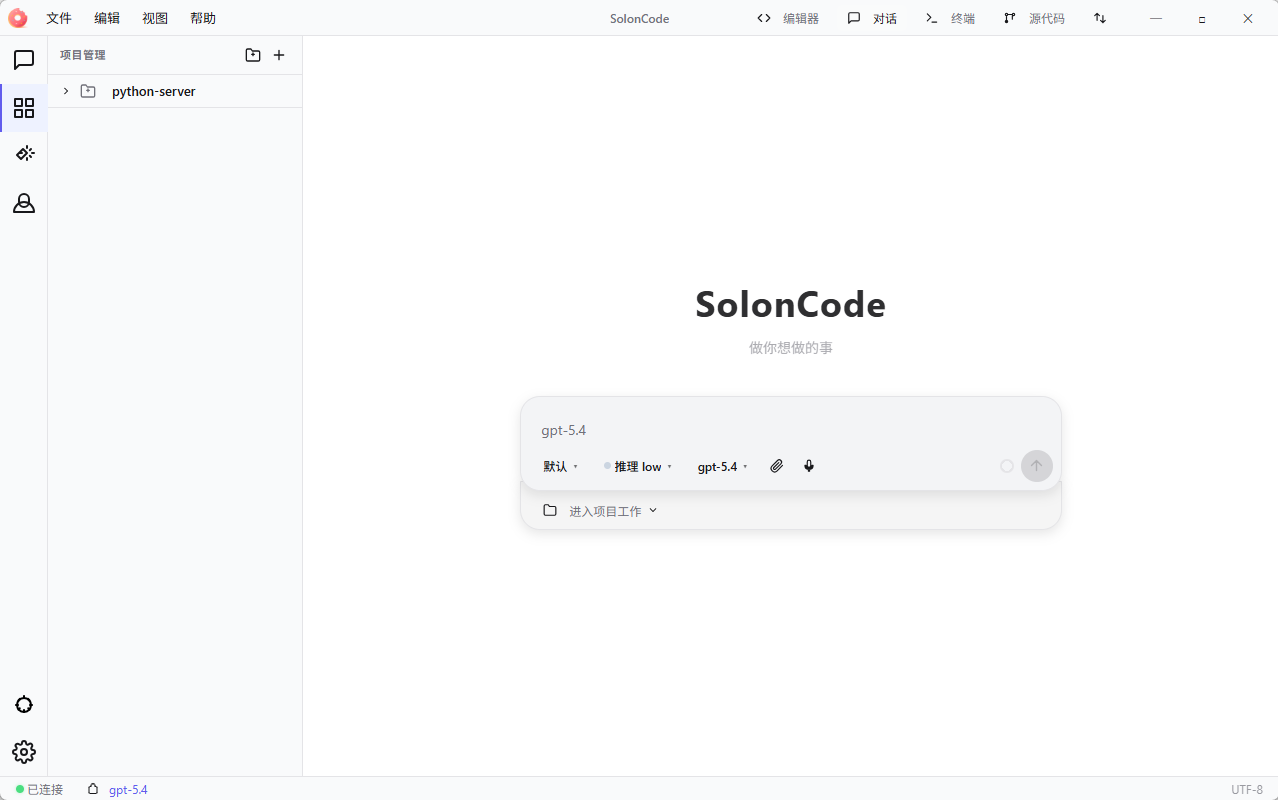Expand the python-server tree node
The image size is (1278, 800).
(66, 91)
